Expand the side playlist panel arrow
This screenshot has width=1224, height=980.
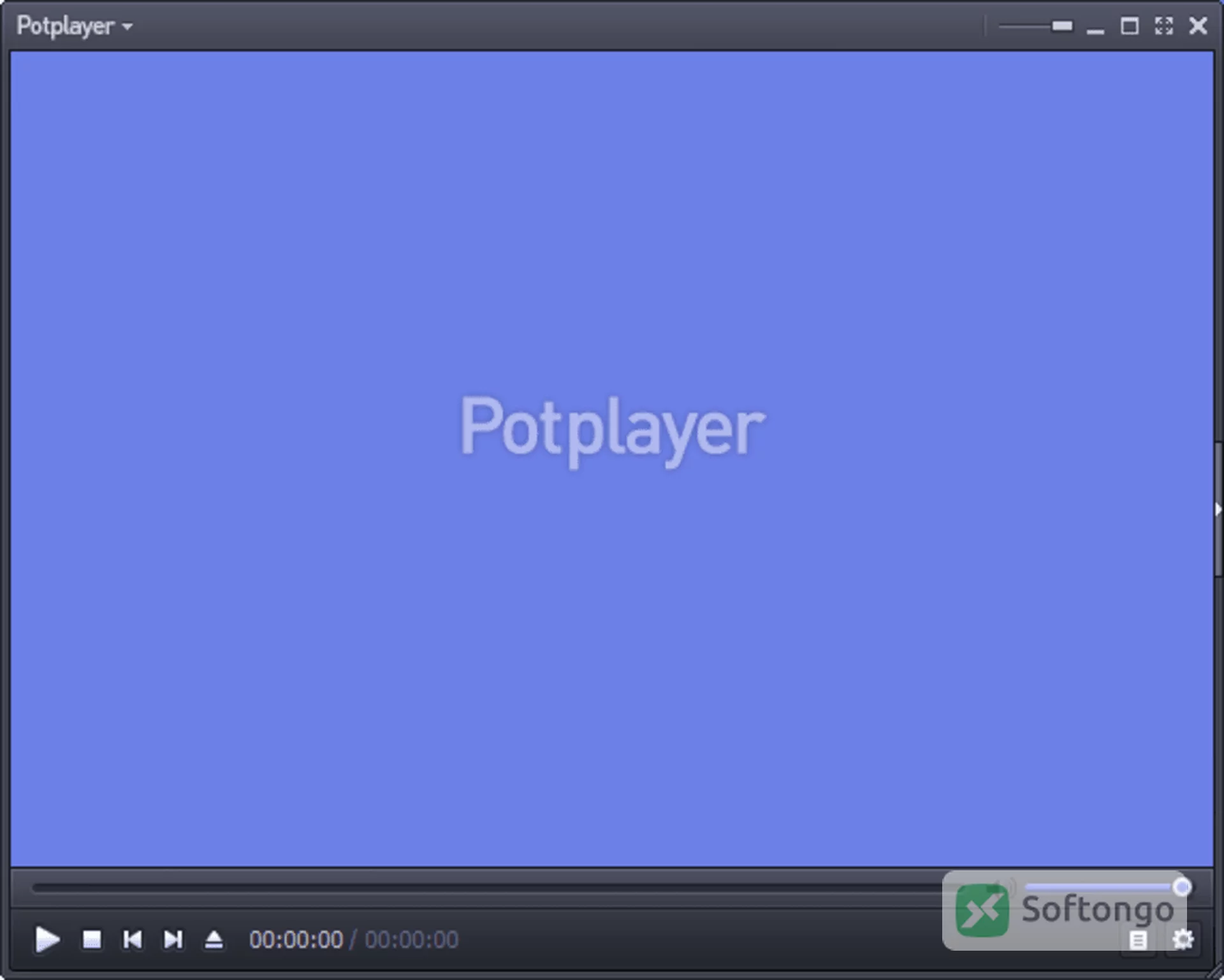tap(1218, 508)
